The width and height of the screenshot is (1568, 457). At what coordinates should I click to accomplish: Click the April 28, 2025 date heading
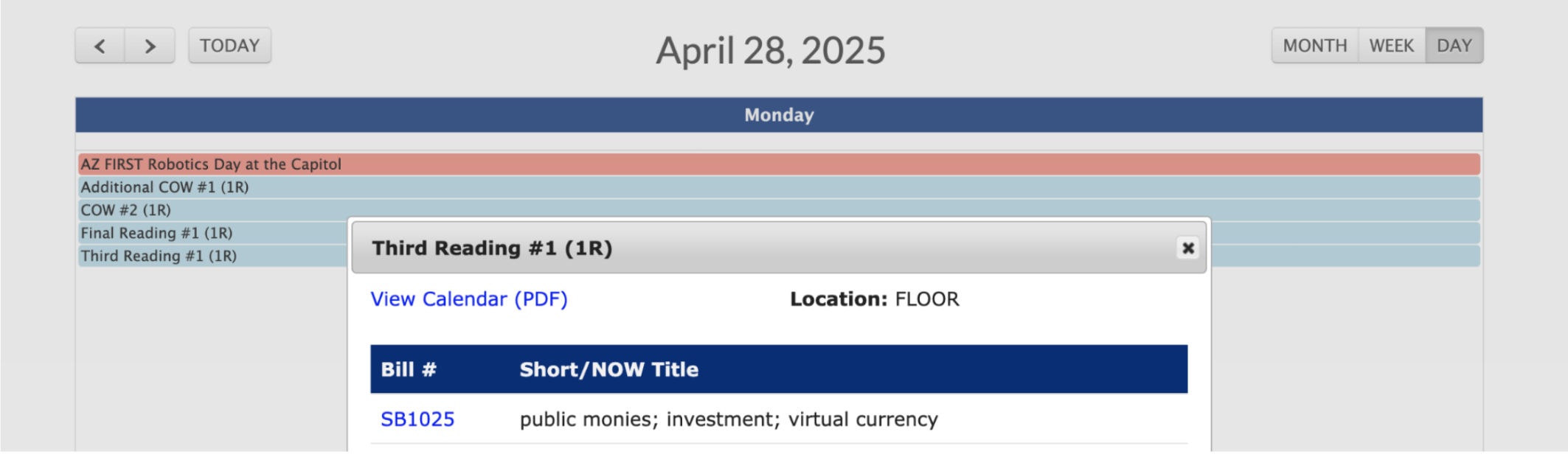(770, 50)
